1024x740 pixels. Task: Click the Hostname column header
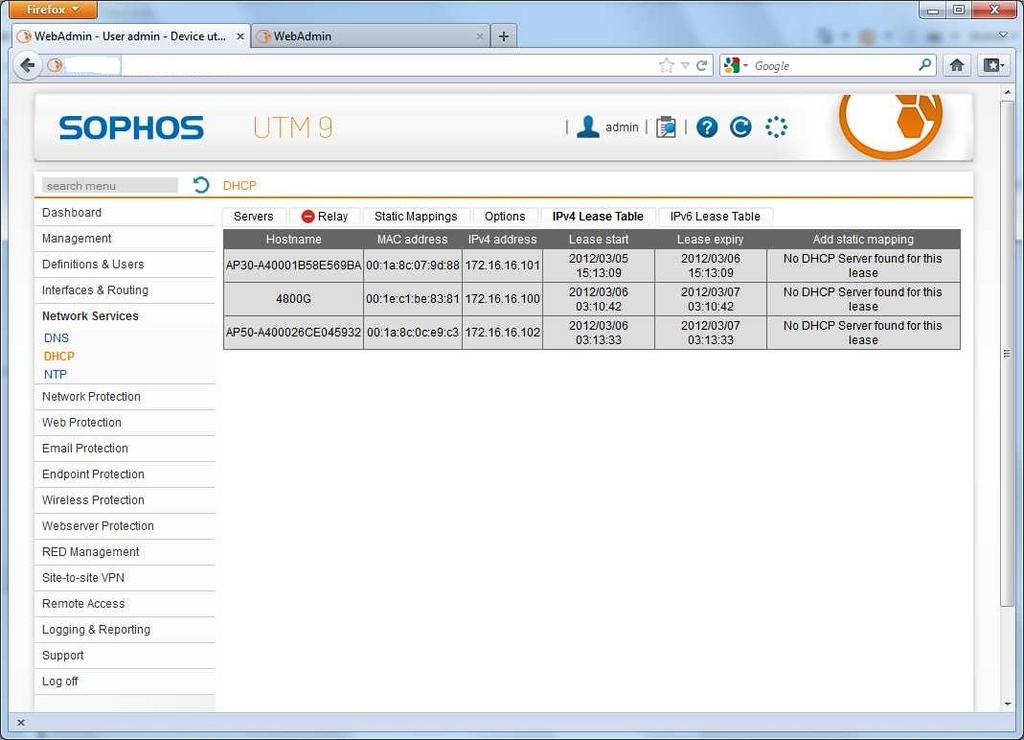point(293,239)
